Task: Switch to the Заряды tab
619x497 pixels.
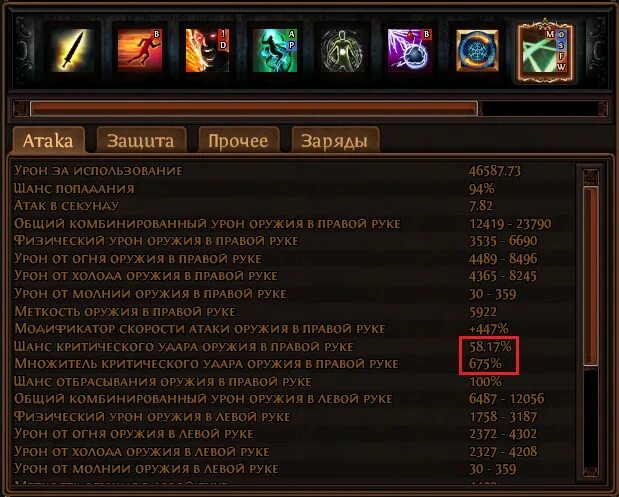Action: coord(335,140)
